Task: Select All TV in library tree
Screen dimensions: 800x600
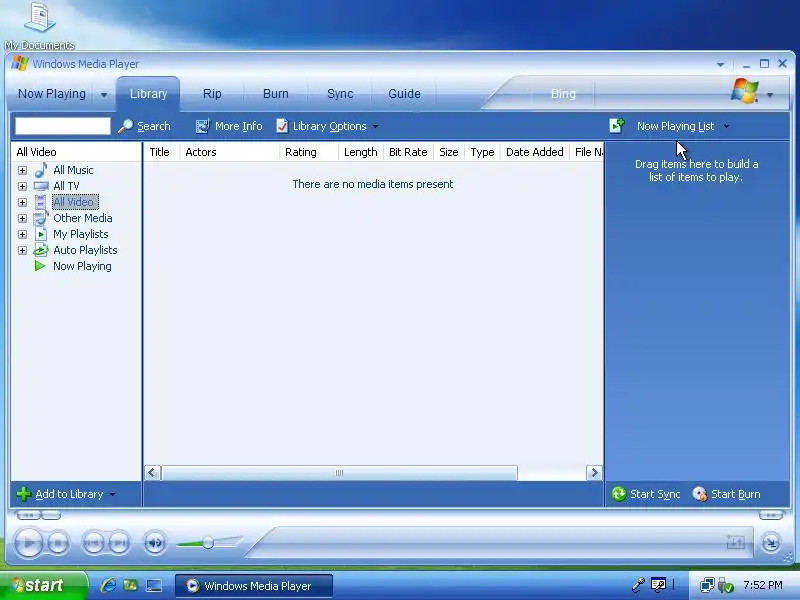Action: click(x=66, y=186)
